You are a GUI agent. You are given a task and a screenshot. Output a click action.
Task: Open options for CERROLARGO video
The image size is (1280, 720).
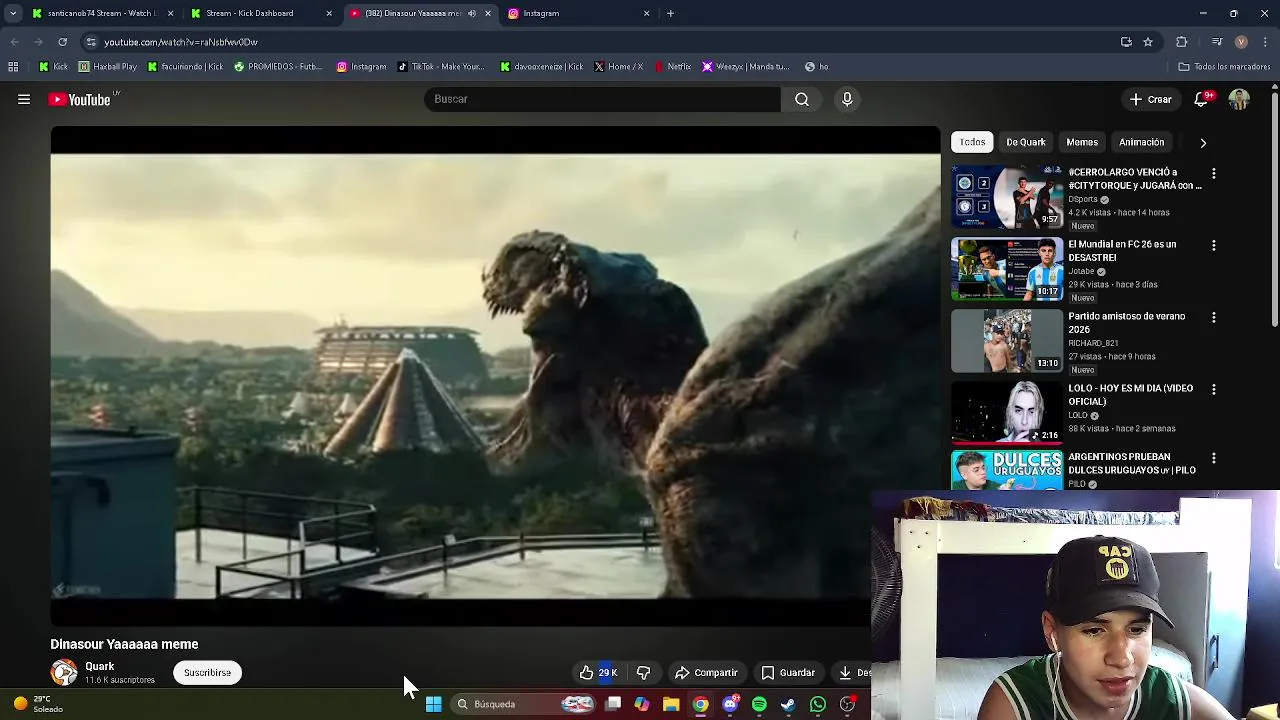tap(1214, 173)
